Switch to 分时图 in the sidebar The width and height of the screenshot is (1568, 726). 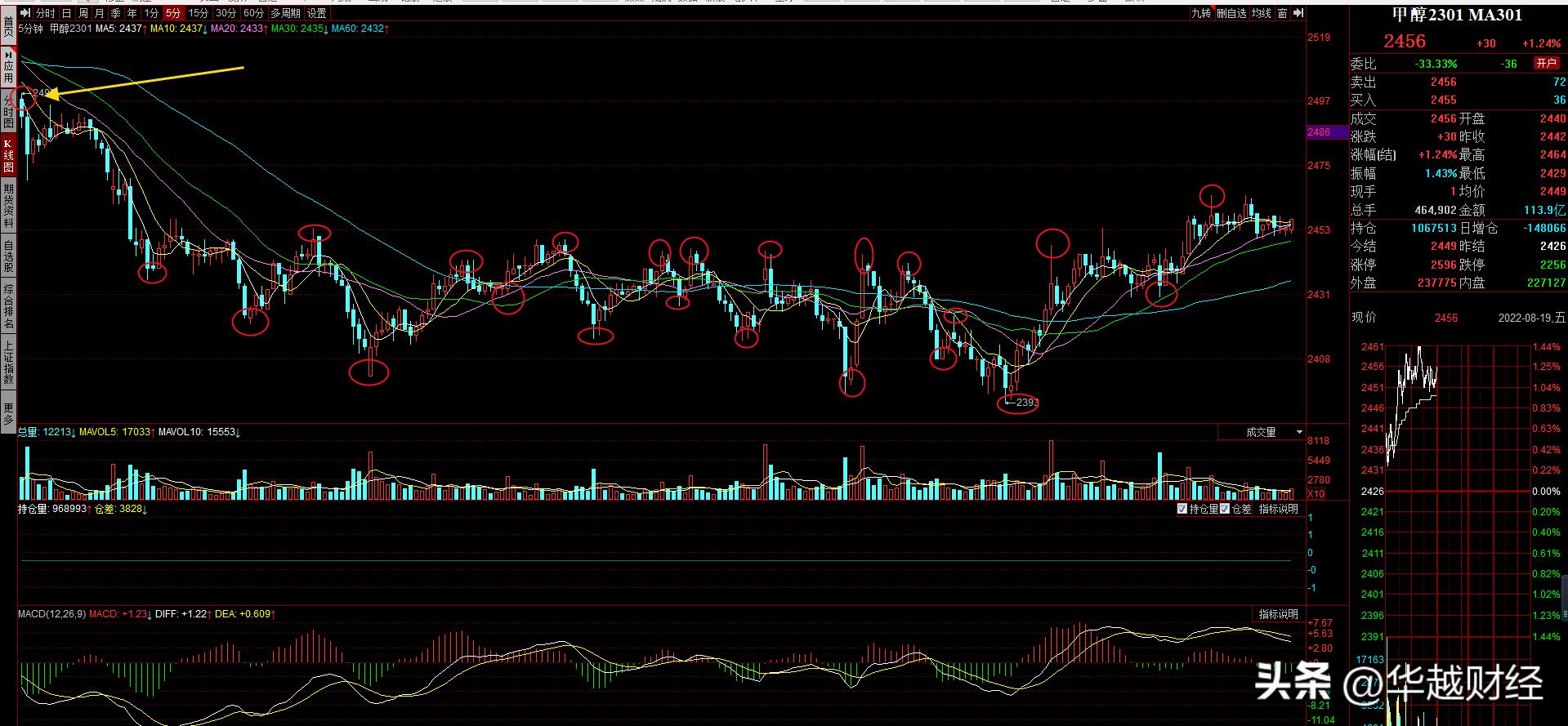click(9, 109)
